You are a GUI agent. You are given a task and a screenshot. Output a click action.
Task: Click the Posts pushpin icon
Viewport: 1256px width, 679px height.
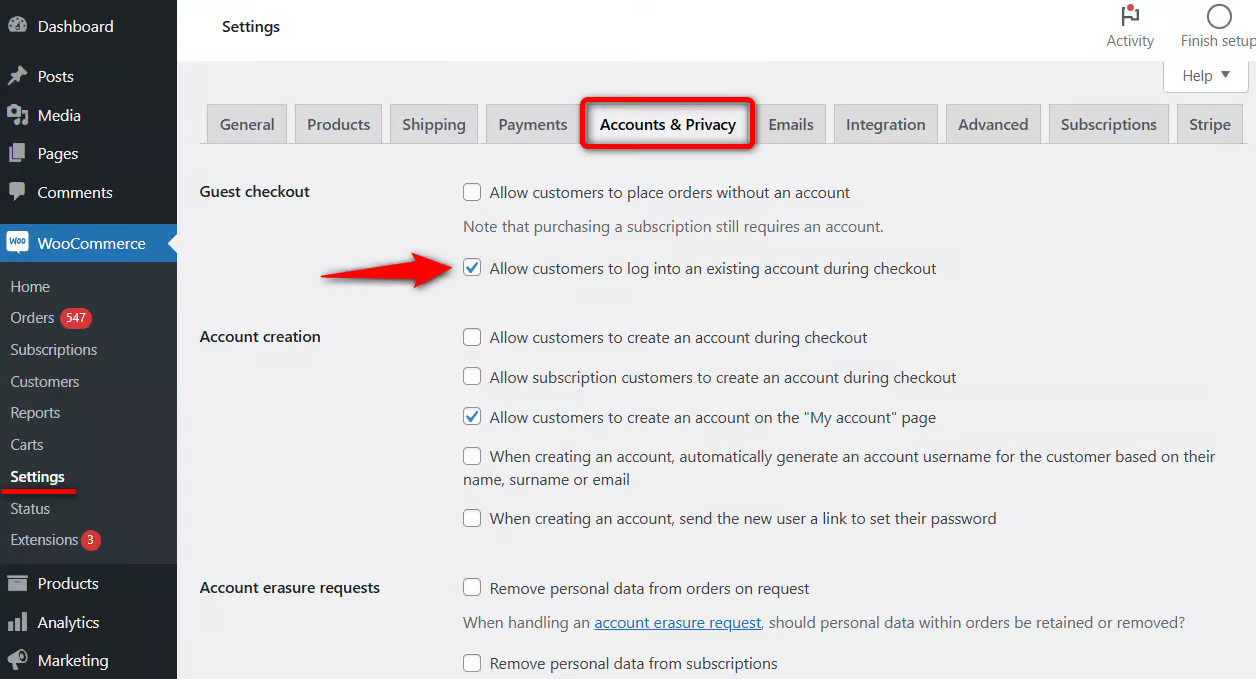[x=17, y=76]
